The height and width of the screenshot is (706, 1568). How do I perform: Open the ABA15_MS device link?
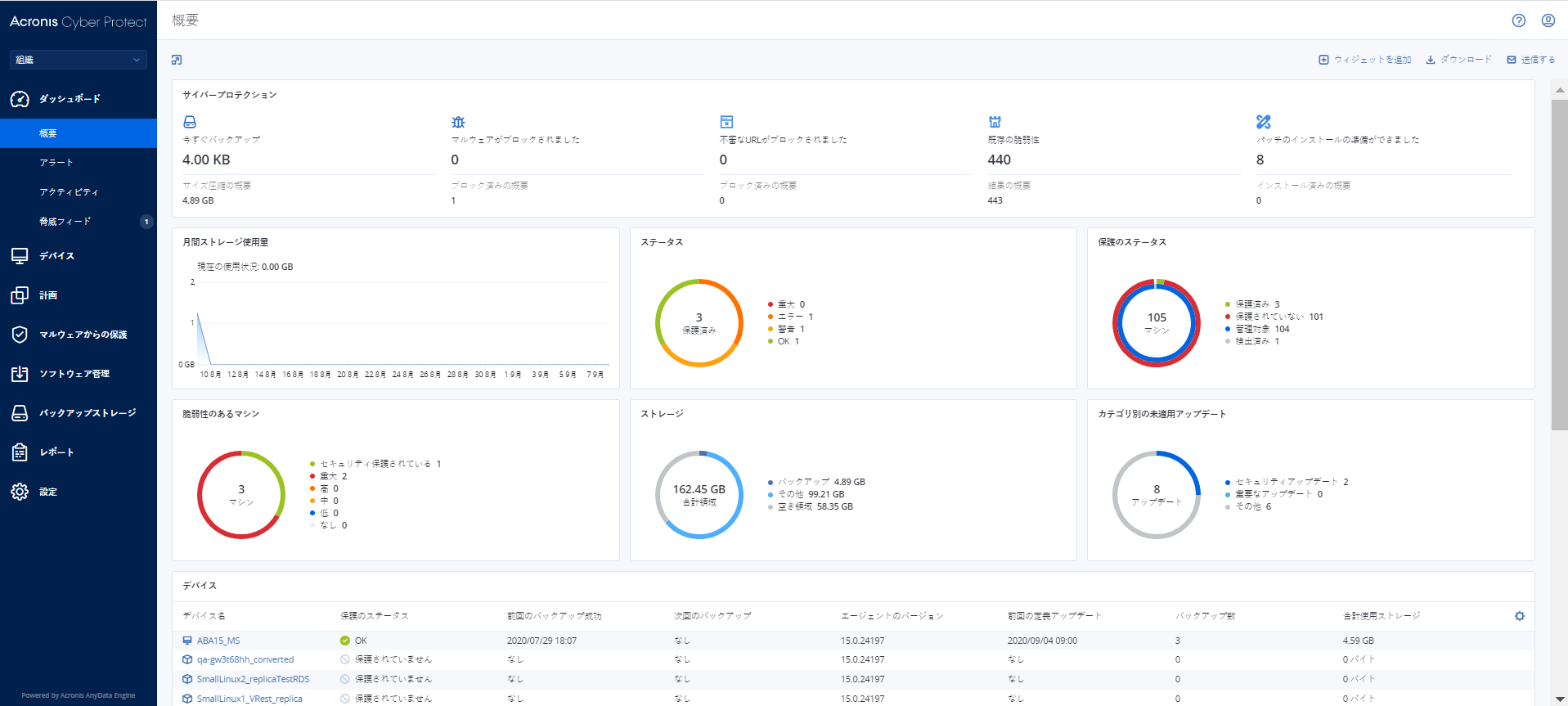(218, 641)
